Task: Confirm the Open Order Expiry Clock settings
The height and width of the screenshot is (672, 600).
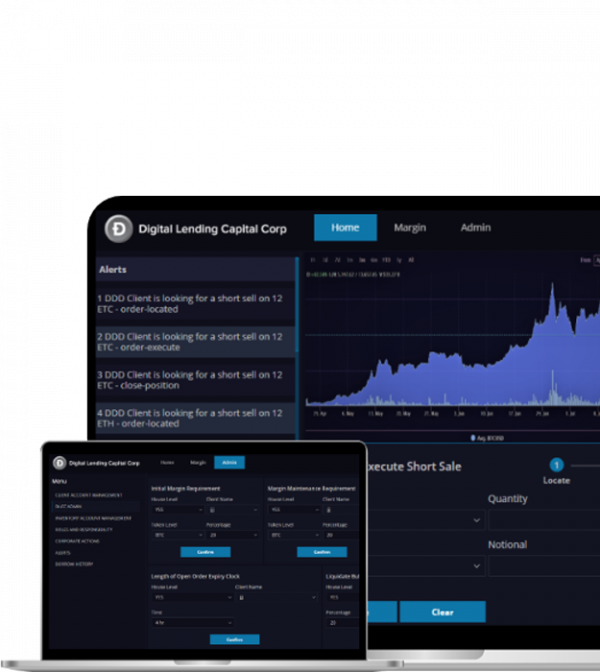Action: coord(234,639)
